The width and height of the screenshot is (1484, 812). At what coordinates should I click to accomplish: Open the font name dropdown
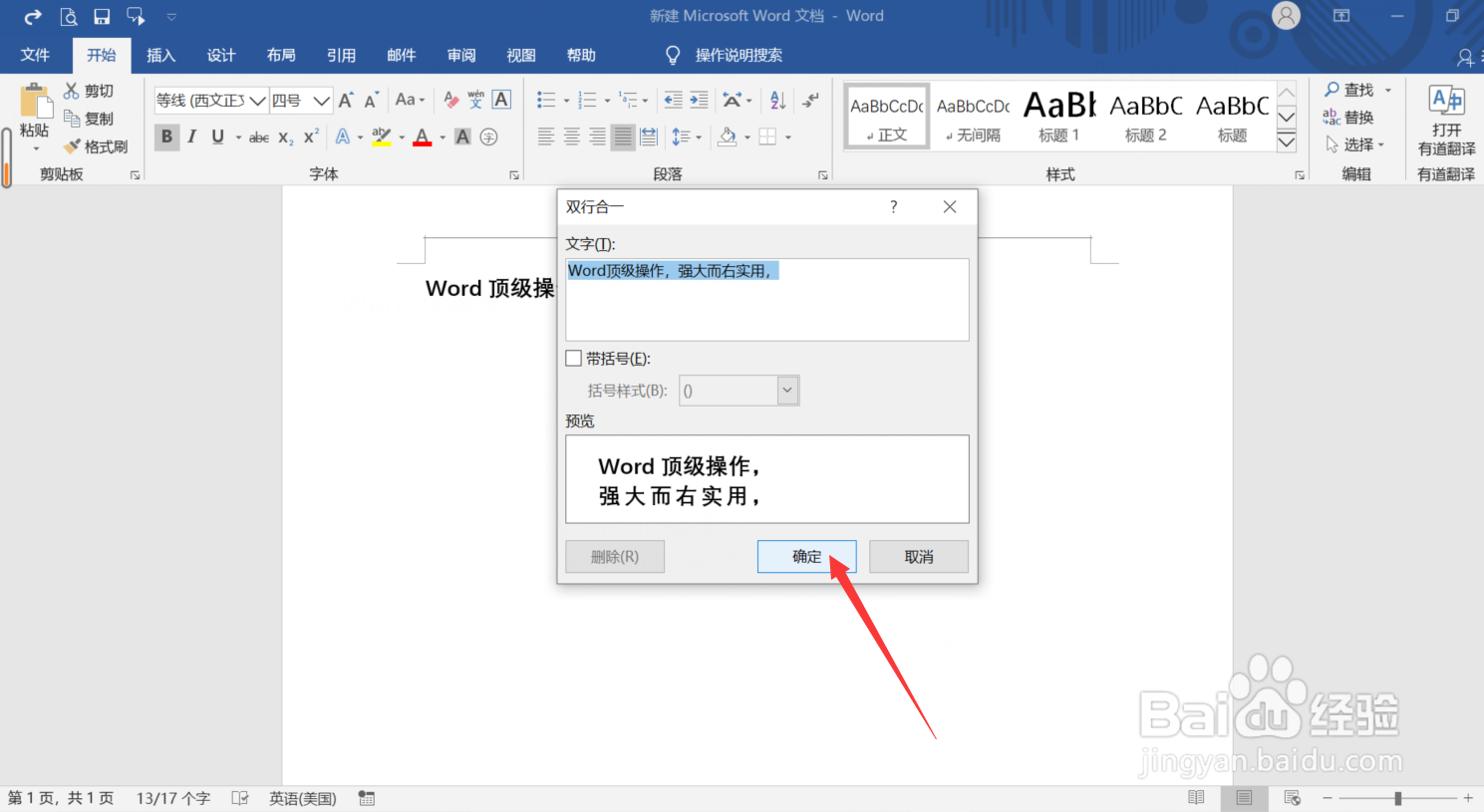pyautogui.click(x=258, y=101)
